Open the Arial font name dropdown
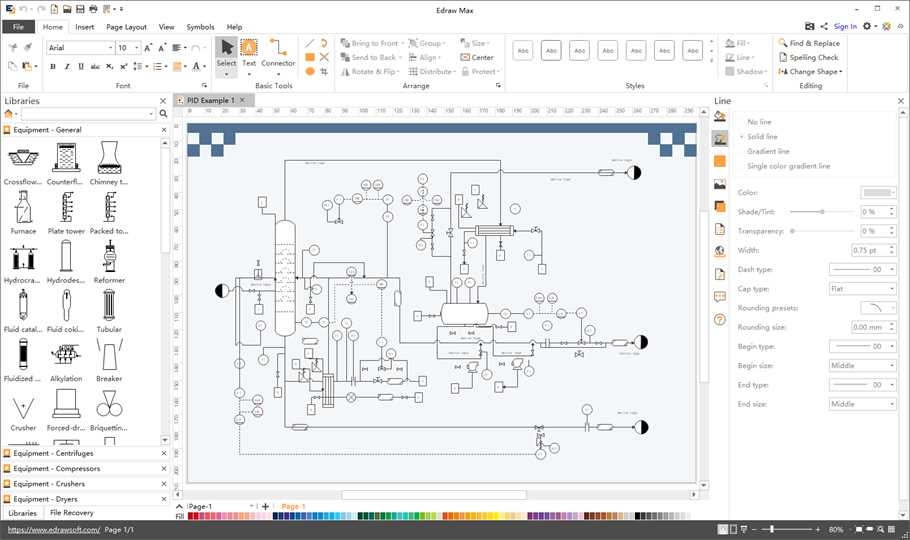910x540 pixels. pyautogui.click(x=110, y=48)
